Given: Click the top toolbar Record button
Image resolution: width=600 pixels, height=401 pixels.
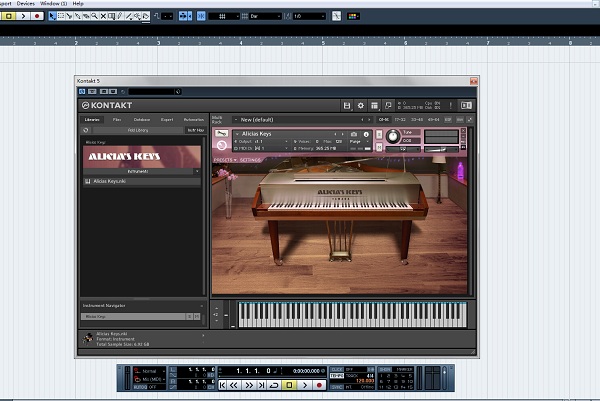Looking at the screenshot, I should pos(37,16).
